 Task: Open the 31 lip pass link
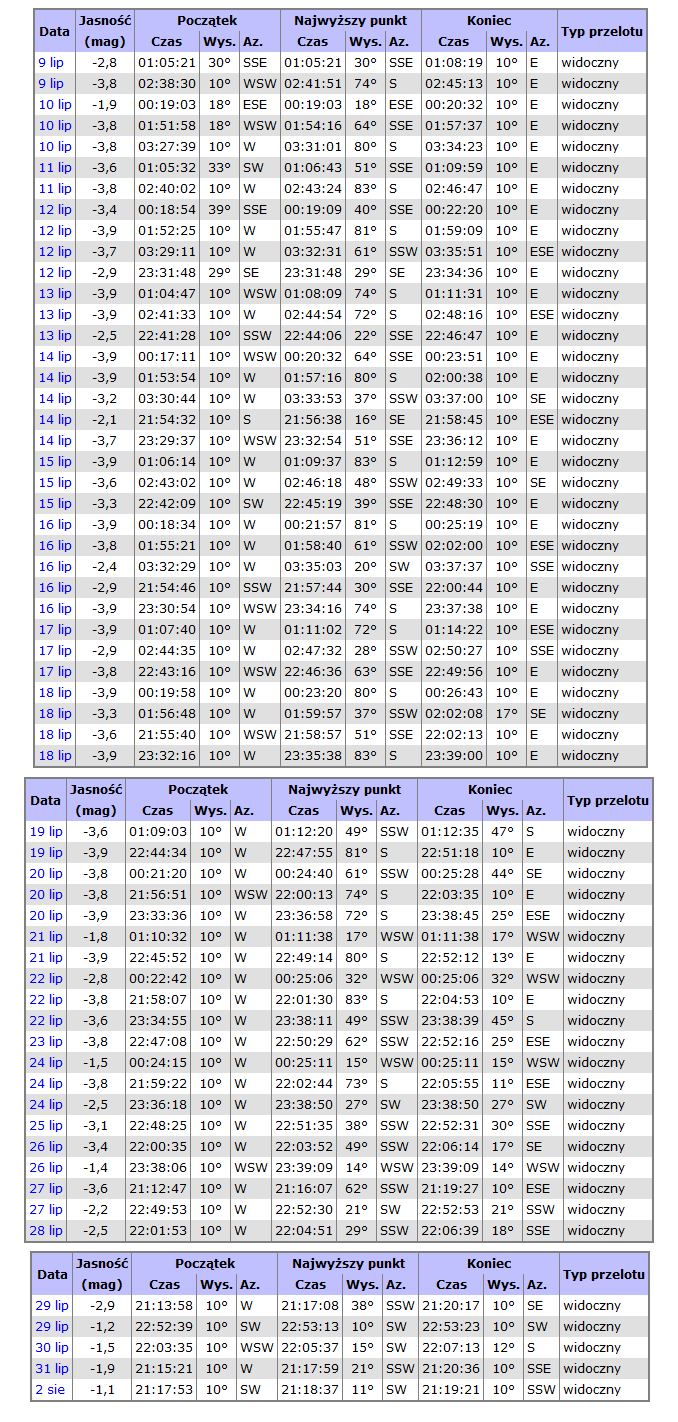pyautogui.click(x=52, y=1368)
